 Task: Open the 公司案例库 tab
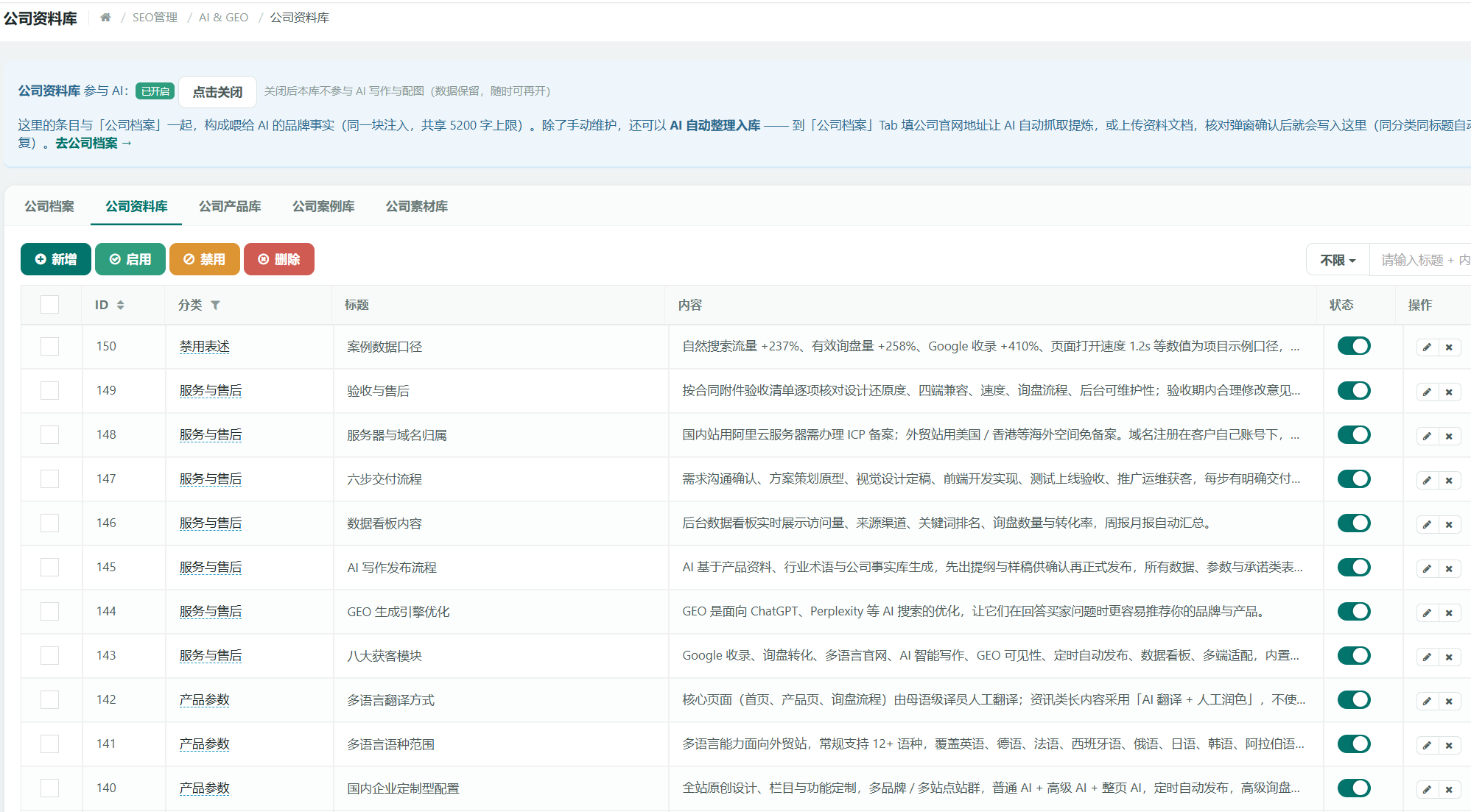click(323, 206)
